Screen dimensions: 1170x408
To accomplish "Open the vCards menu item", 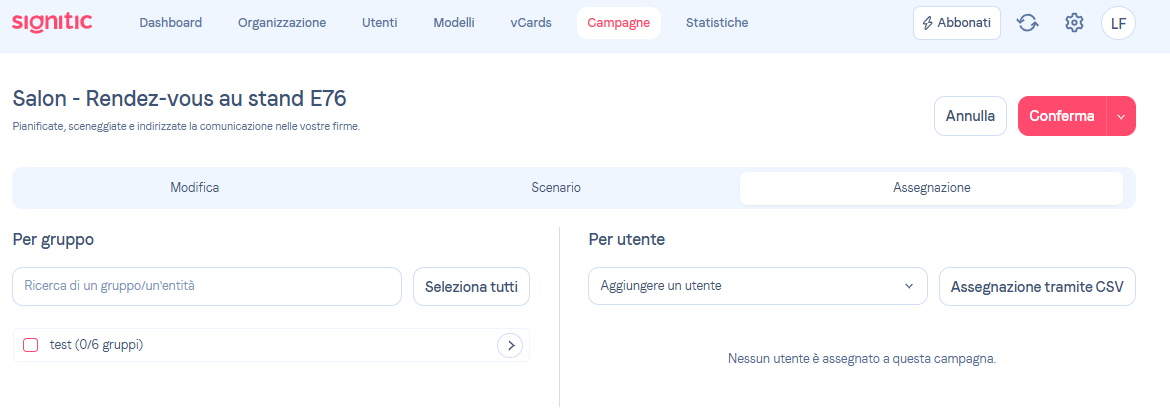I will [x=531, y=23].
